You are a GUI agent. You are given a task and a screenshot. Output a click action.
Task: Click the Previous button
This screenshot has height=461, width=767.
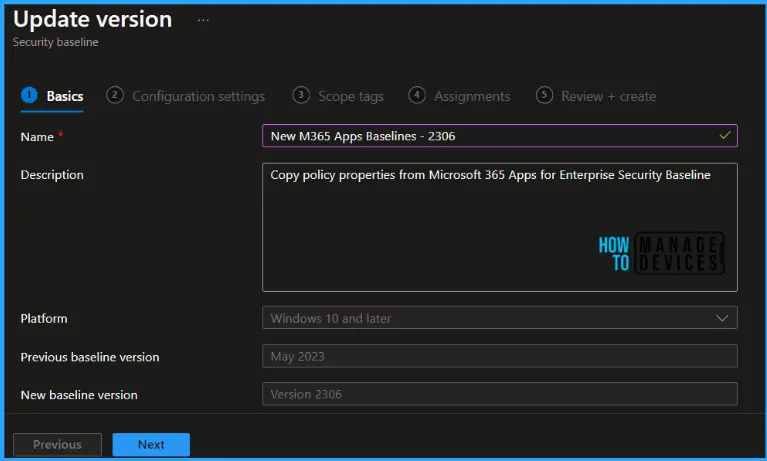57,444
